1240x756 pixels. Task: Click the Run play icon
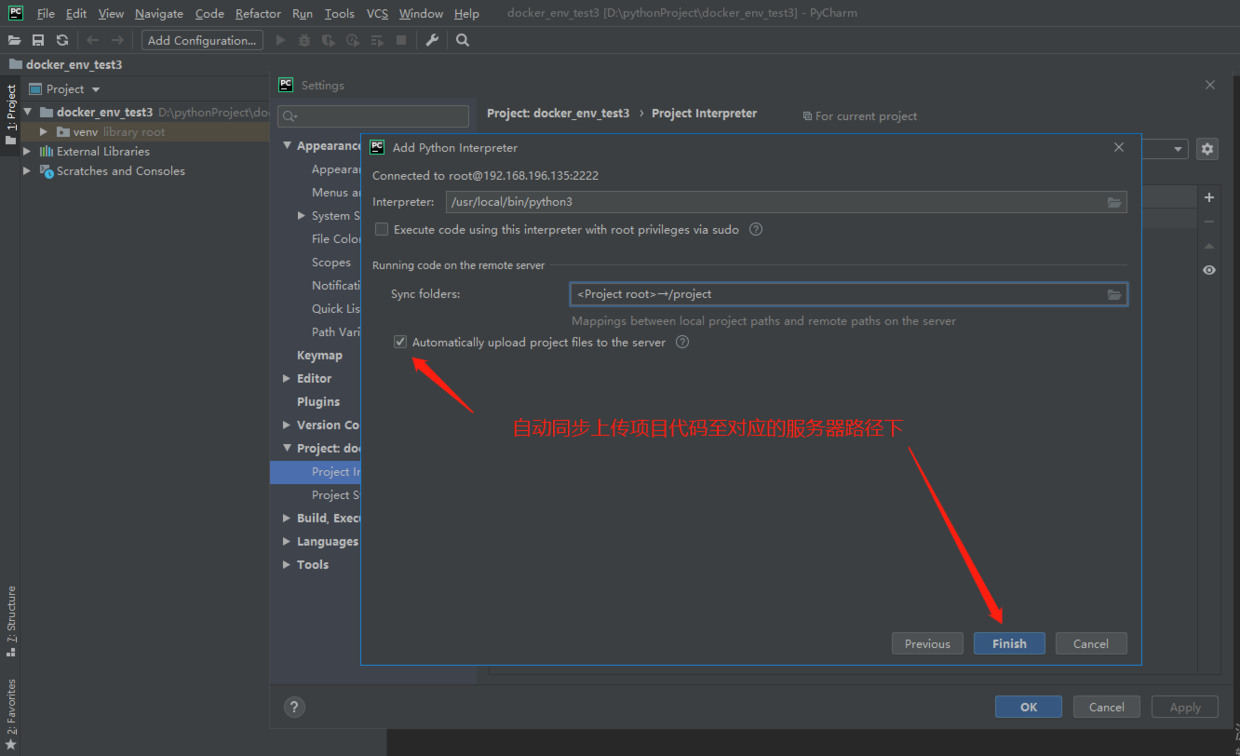[280, 40]
